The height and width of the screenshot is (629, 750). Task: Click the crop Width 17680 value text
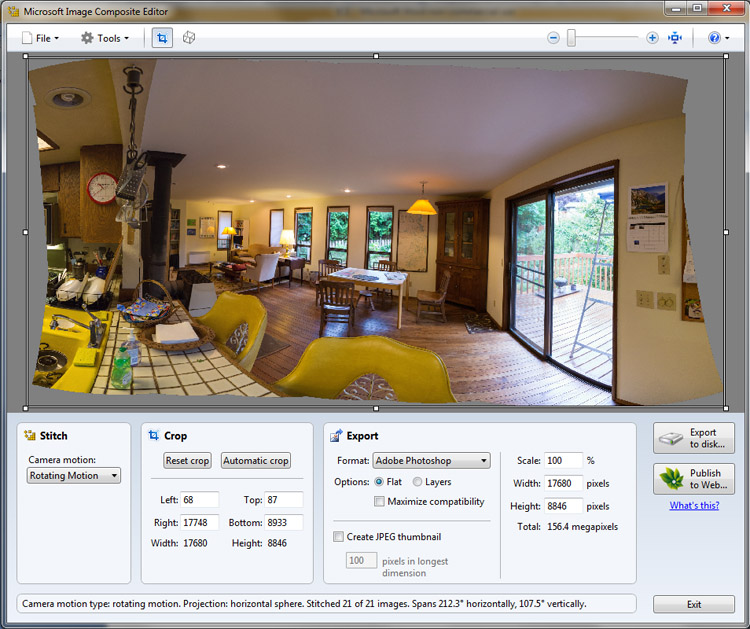click(x=195, y=543)
